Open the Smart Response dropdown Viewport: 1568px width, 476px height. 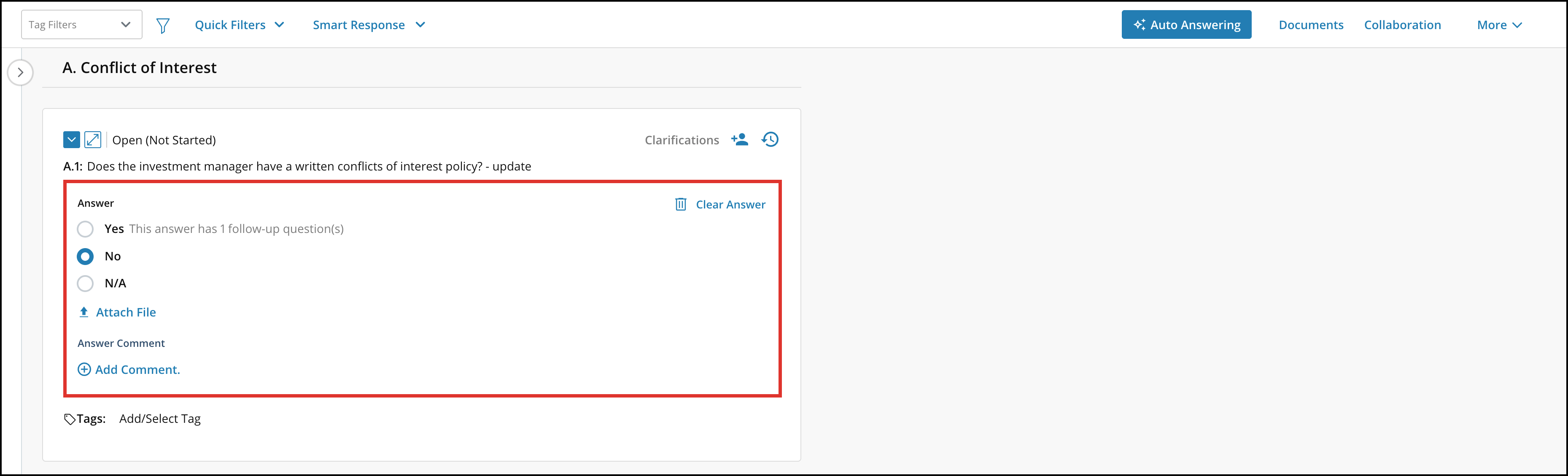[x=369, y=25]
